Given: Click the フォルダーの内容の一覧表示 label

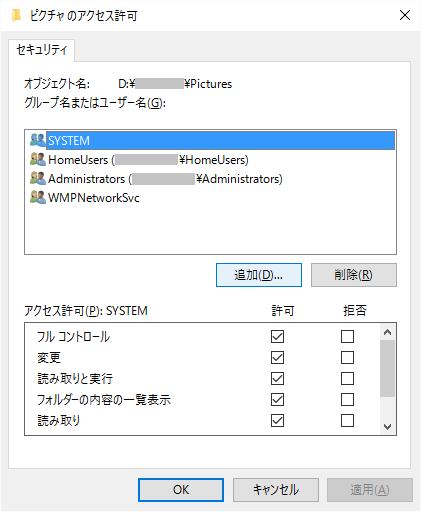Looking at the screenshot, I should click(x=104, y=400).
